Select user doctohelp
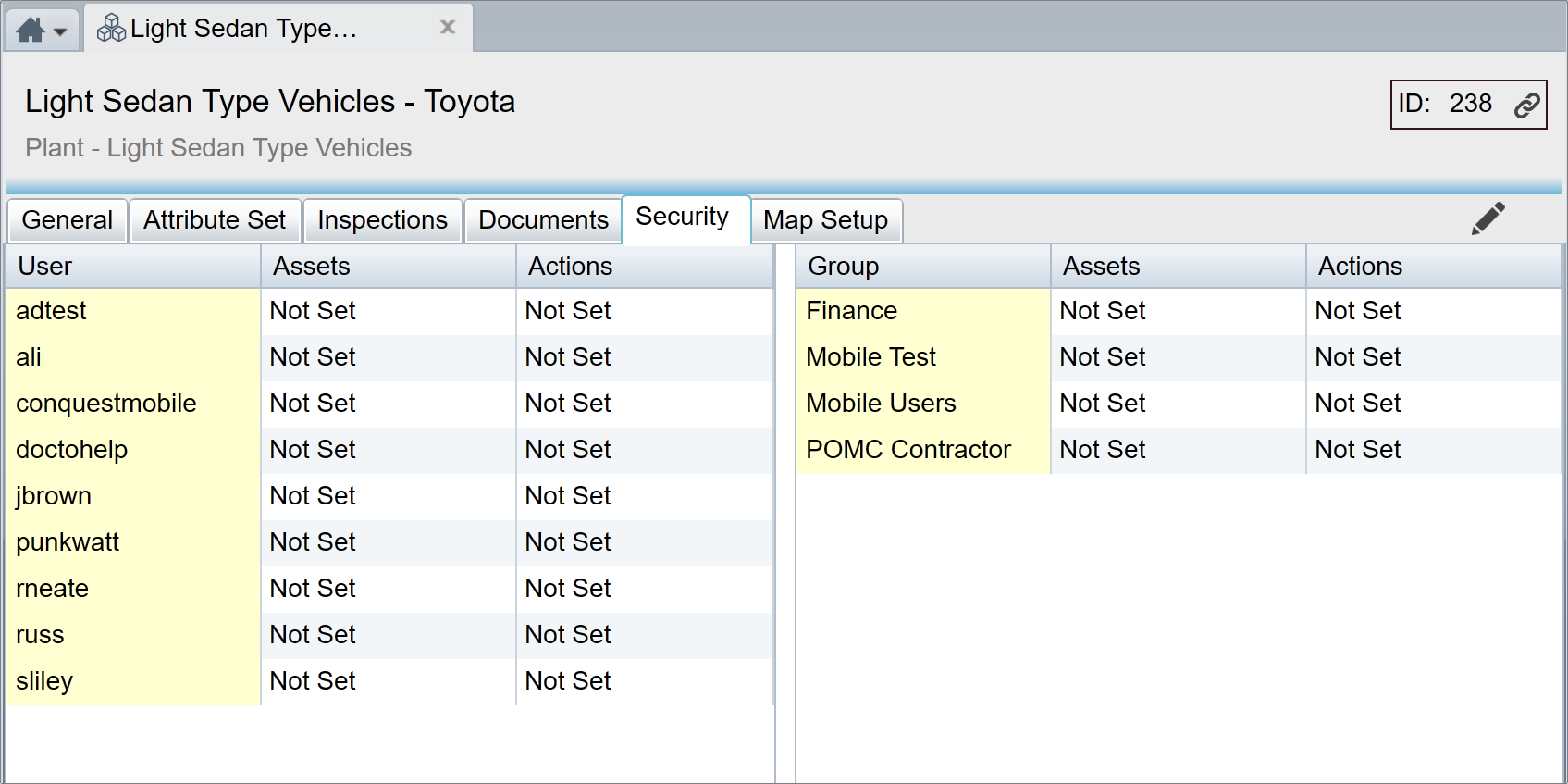This screenshot has width=1568, height=784. click(x=133, y=451)
